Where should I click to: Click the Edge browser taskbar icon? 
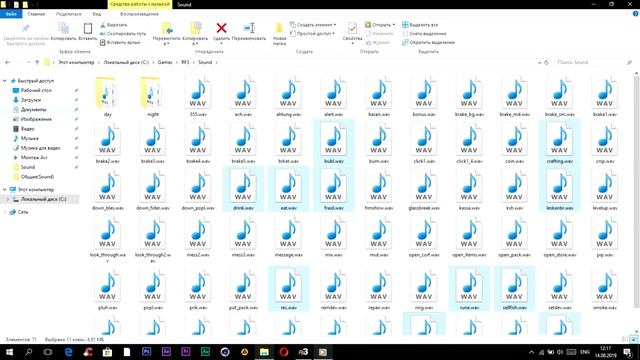[x=68, y=351]
